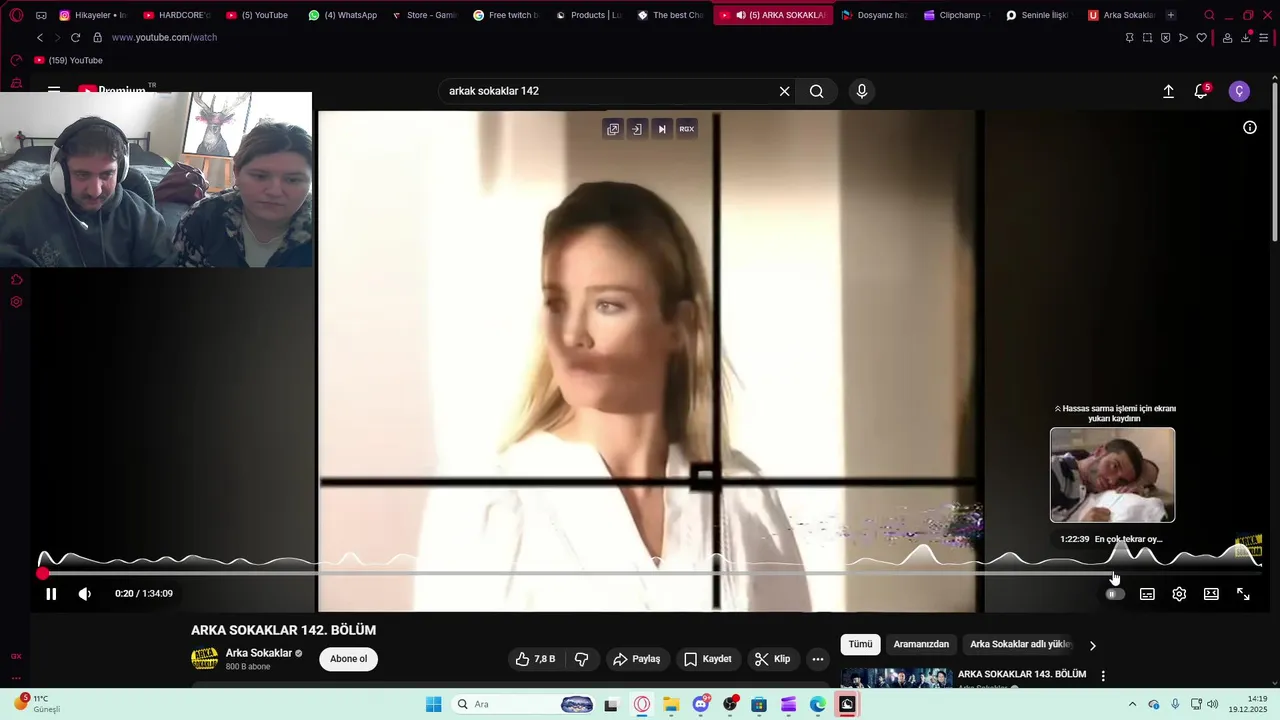This screenshot has height=720, width=1280.
Task: Click the taskbar search box Ara
Action: tap(525, 704)
